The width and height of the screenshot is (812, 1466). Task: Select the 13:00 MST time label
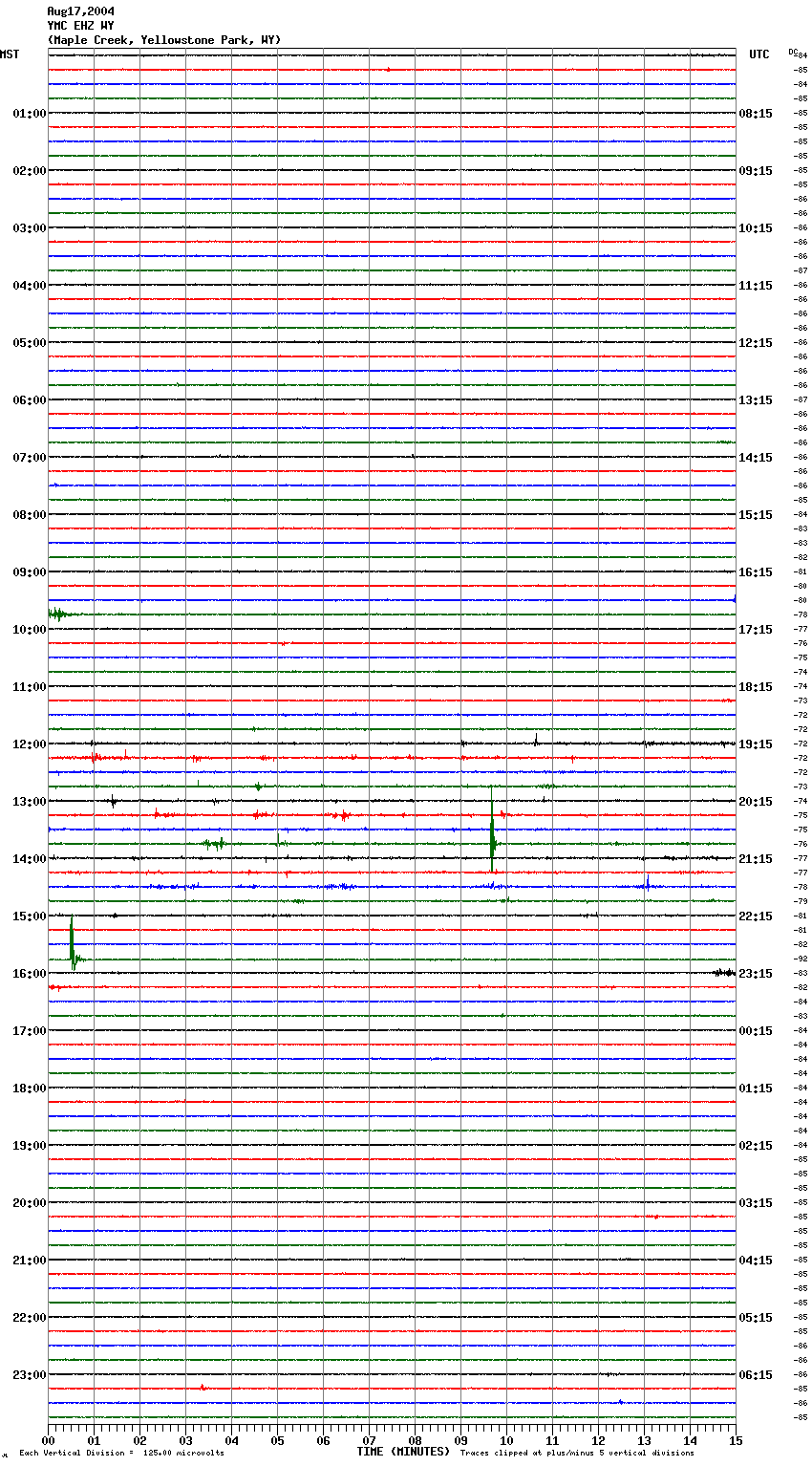pos(30,802)
